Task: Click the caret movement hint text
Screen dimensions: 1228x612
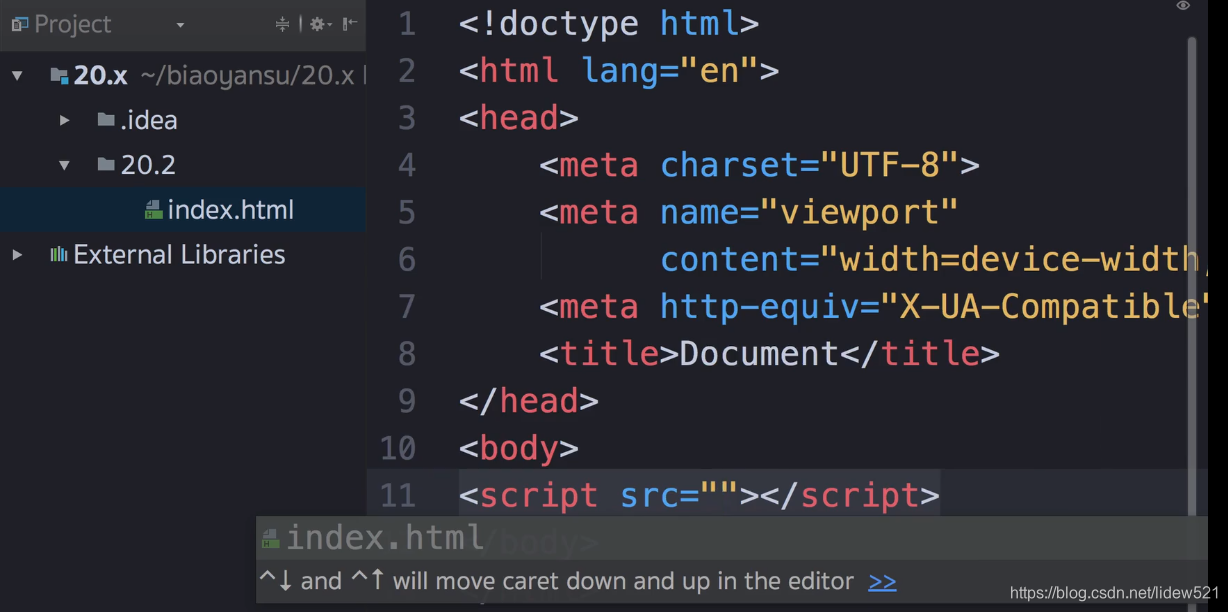Action: [x=557, y=581]
